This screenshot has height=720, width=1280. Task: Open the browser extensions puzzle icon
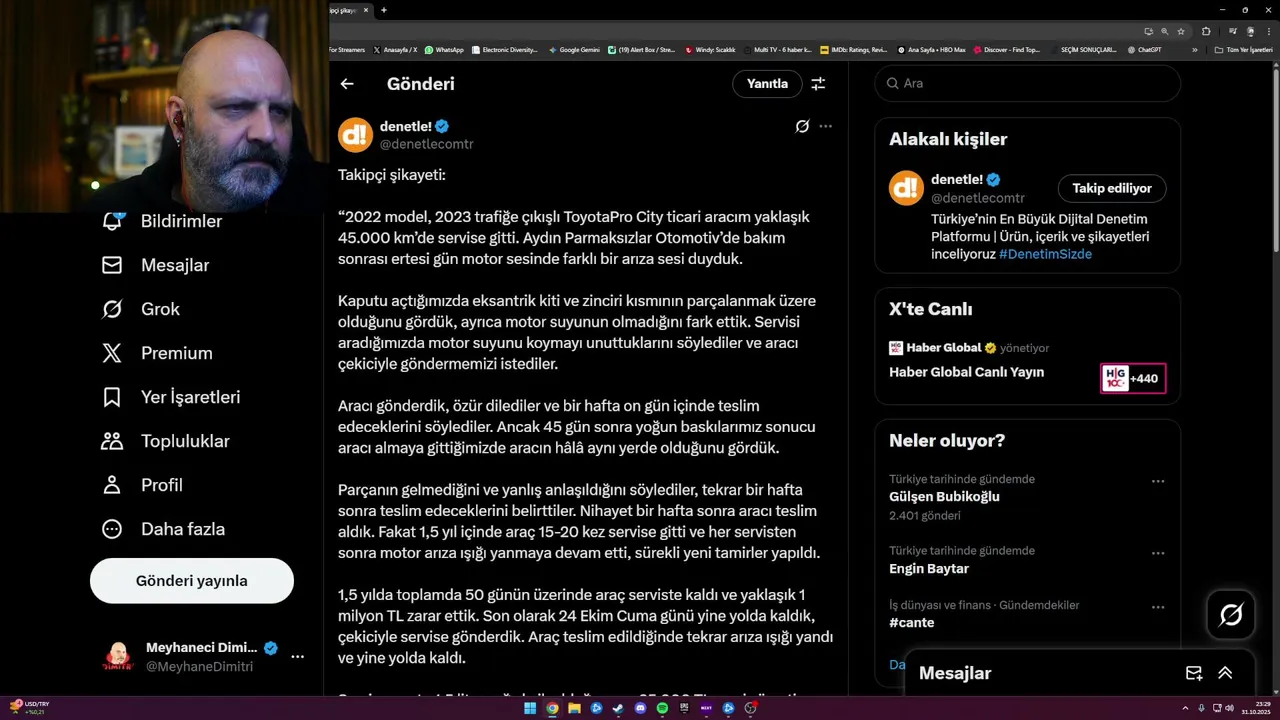(x=1206, y=31)
